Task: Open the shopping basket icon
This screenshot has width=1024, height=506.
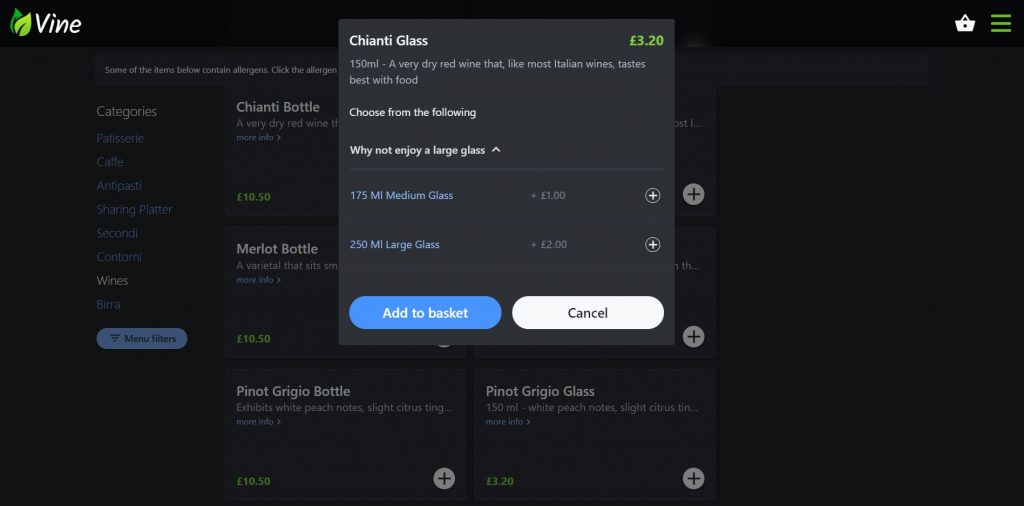Action: 965,23
